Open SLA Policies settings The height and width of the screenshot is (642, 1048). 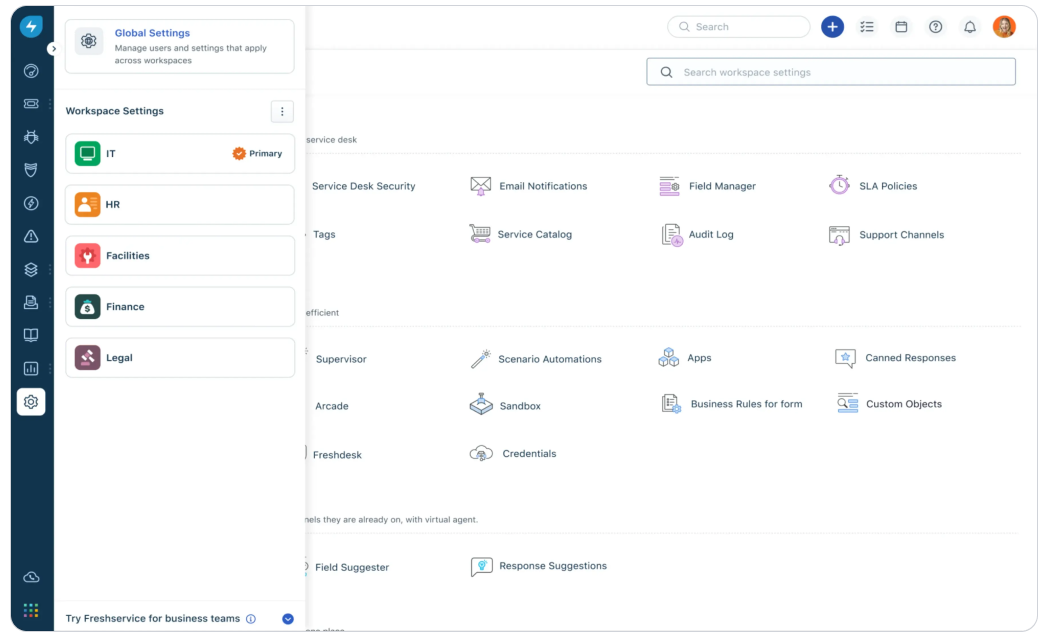pyautogui.click(x=887, y=186)
